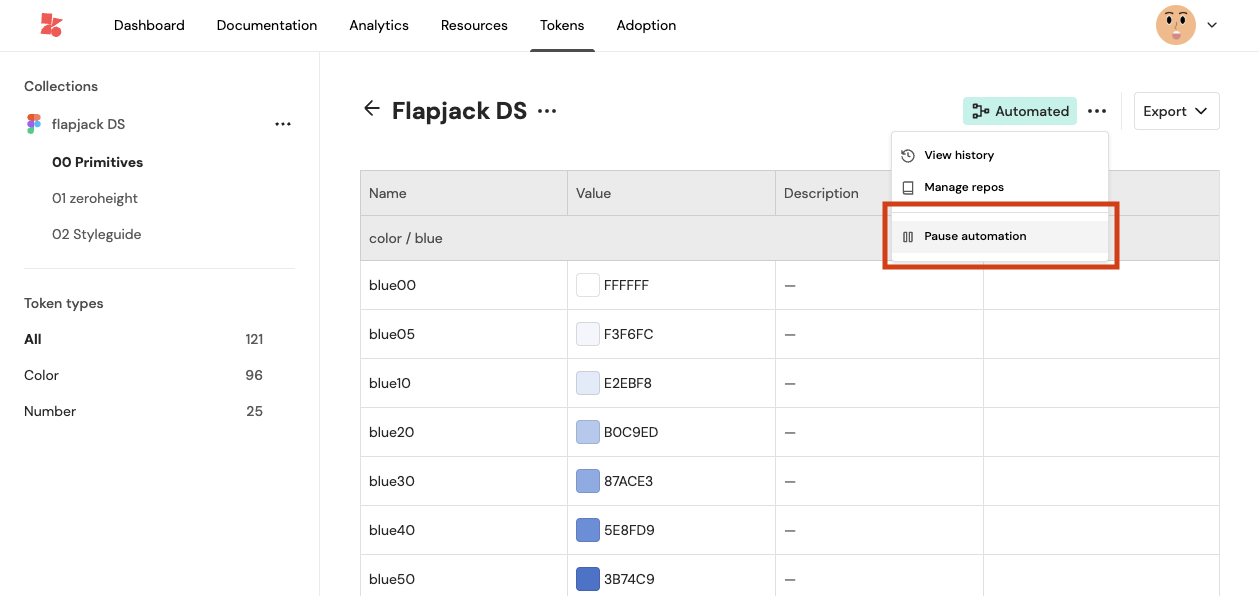Image resolution: width=1259 pixels, height=596 pixels.
Task: Open 02 Styleguide in the sidebar
Action: pos(97,234)
